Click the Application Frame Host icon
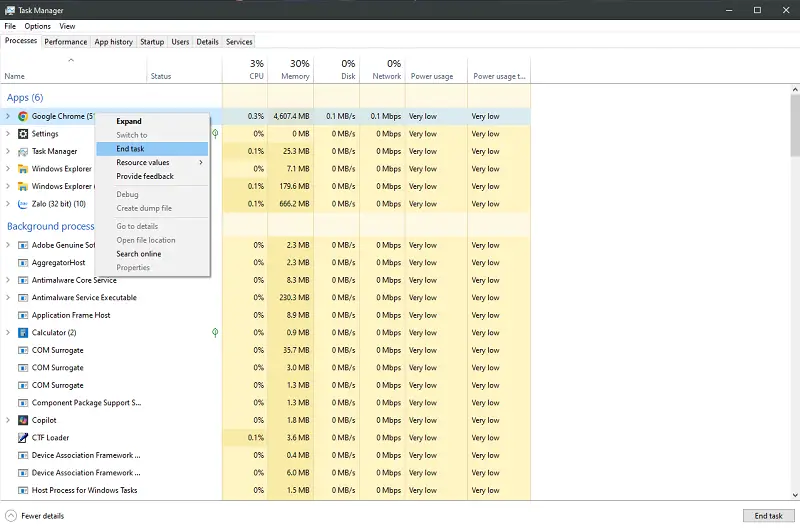Image resolution: width=800 pixels, height=531 pixels. [23, 315]
